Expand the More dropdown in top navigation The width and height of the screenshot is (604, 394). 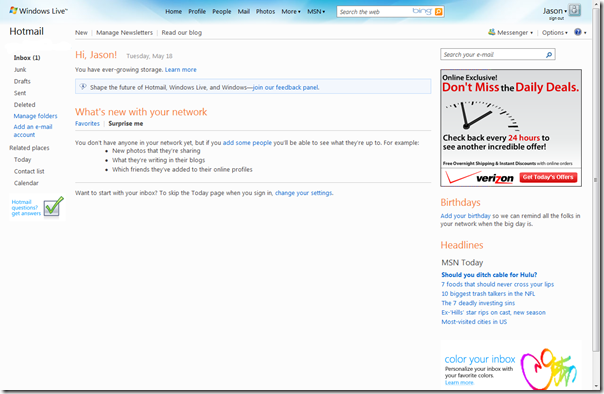291,12
